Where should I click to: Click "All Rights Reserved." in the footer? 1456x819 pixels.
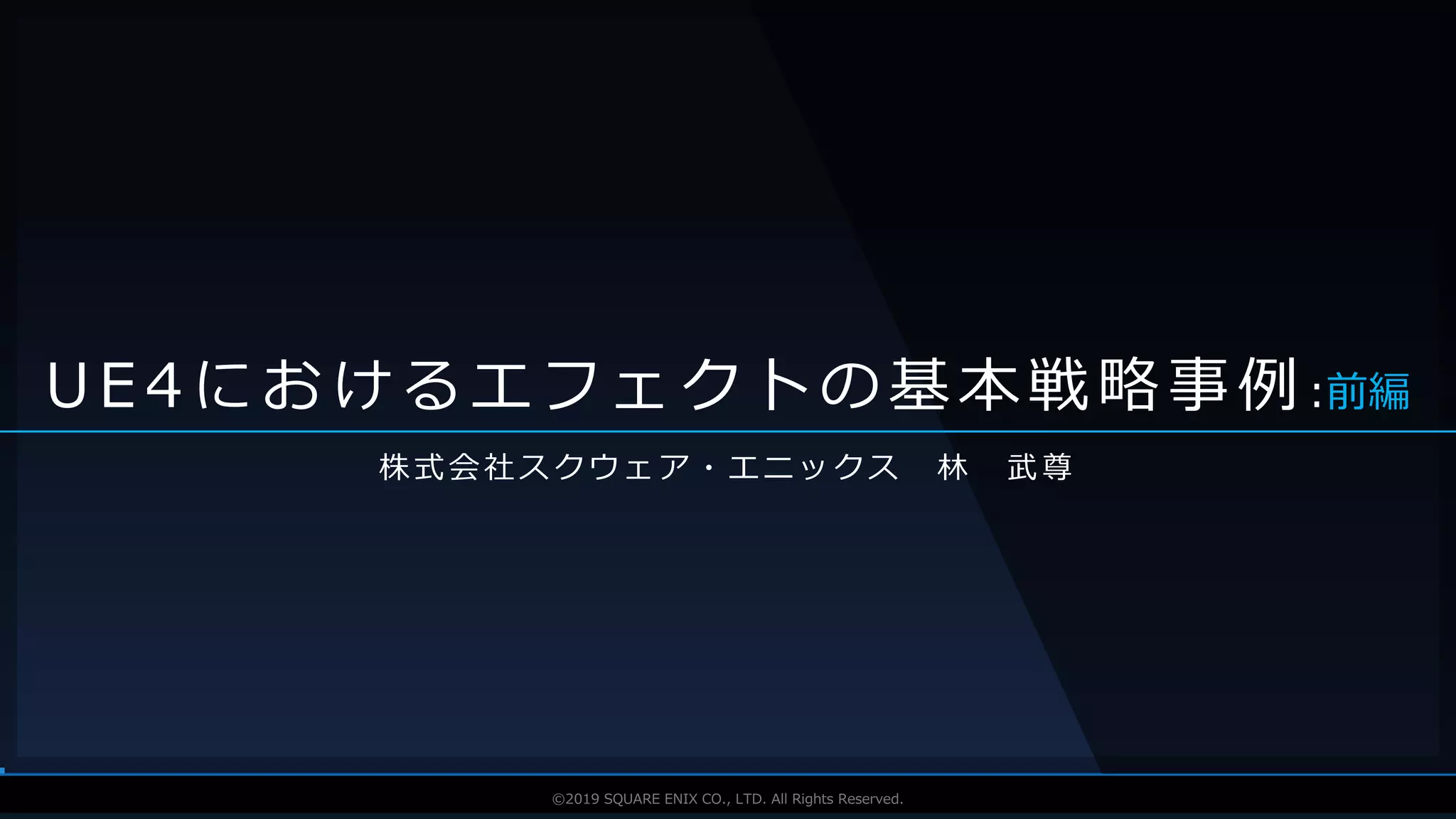click(x=837, y=799)
